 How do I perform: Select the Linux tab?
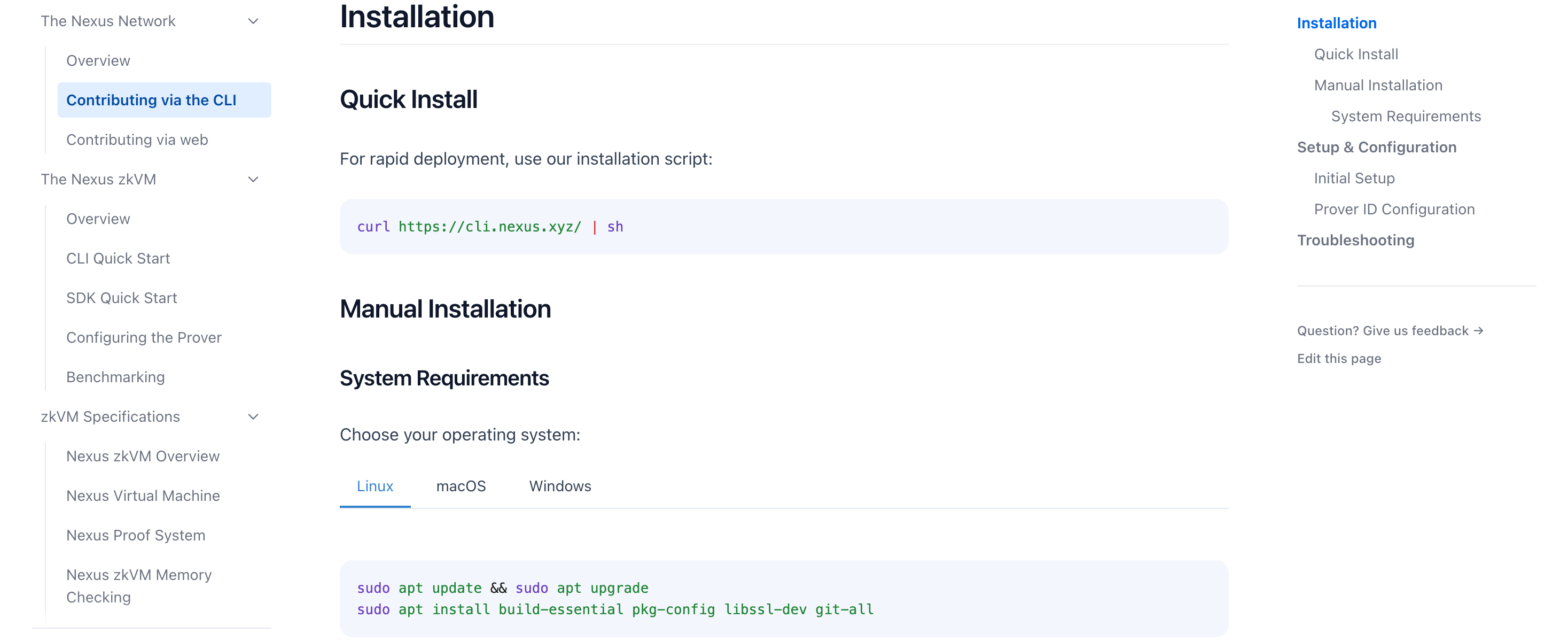[x=375, y=486]
